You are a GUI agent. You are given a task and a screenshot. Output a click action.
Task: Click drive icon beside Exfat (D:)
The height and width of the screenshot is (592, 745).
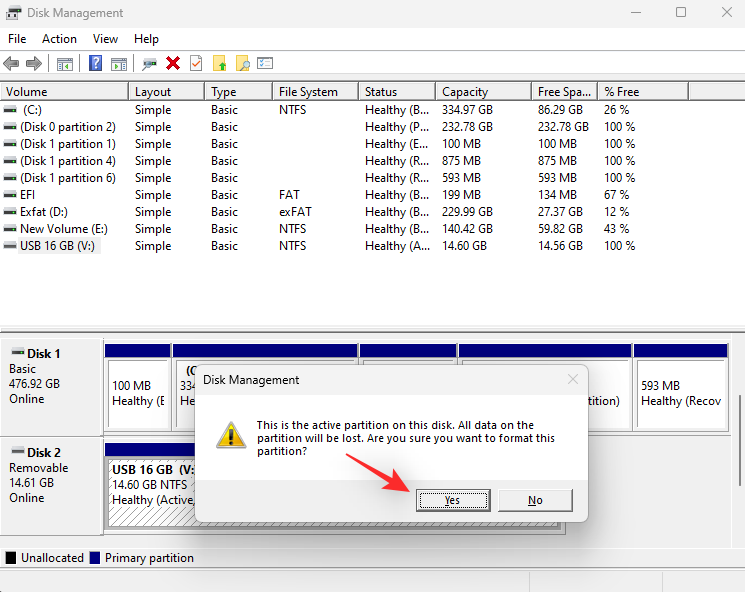coord(10,212)
